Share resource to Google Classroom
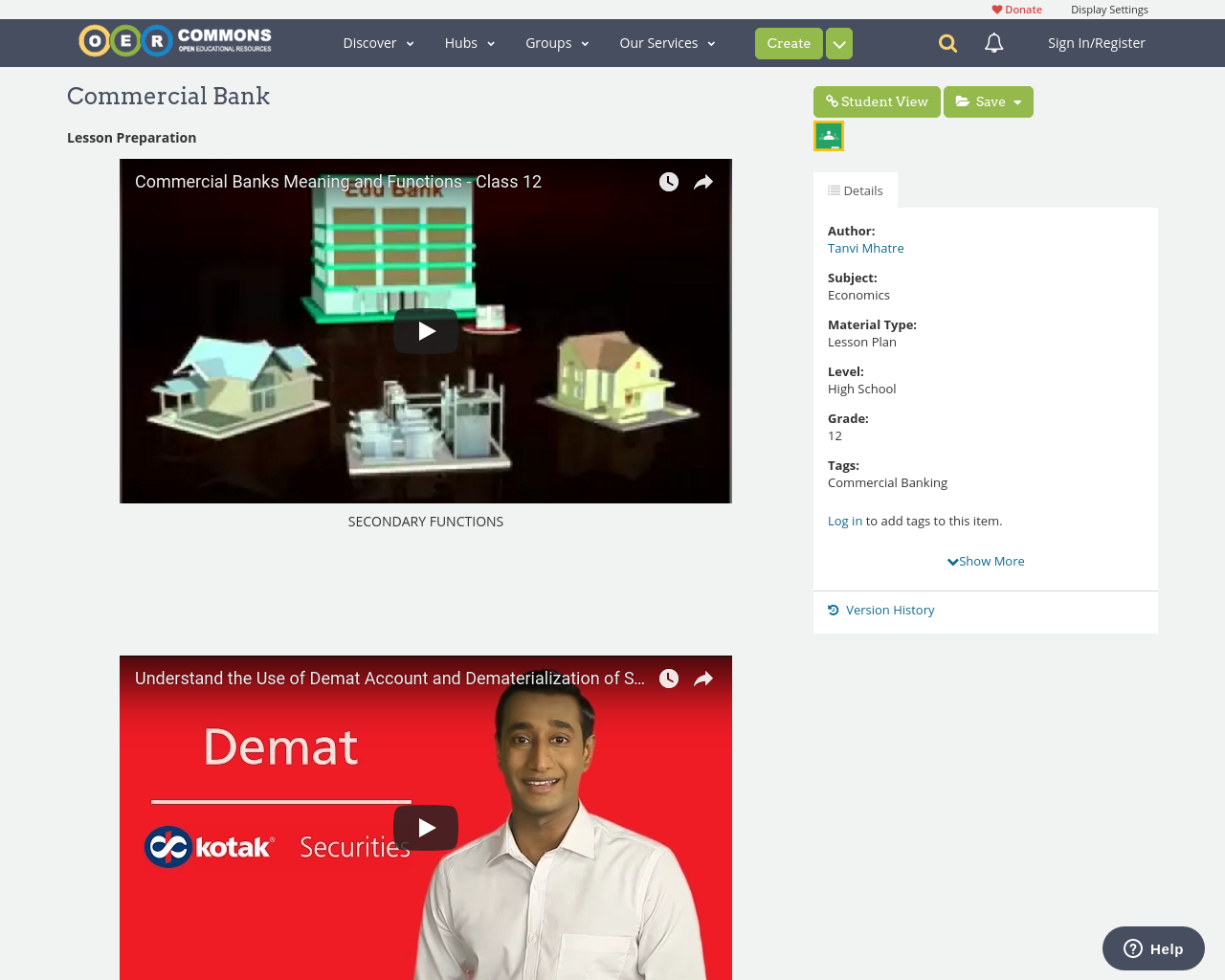The width and height of the screenshot is (1225, 980). pyautogui.click(x=828, y=135)
